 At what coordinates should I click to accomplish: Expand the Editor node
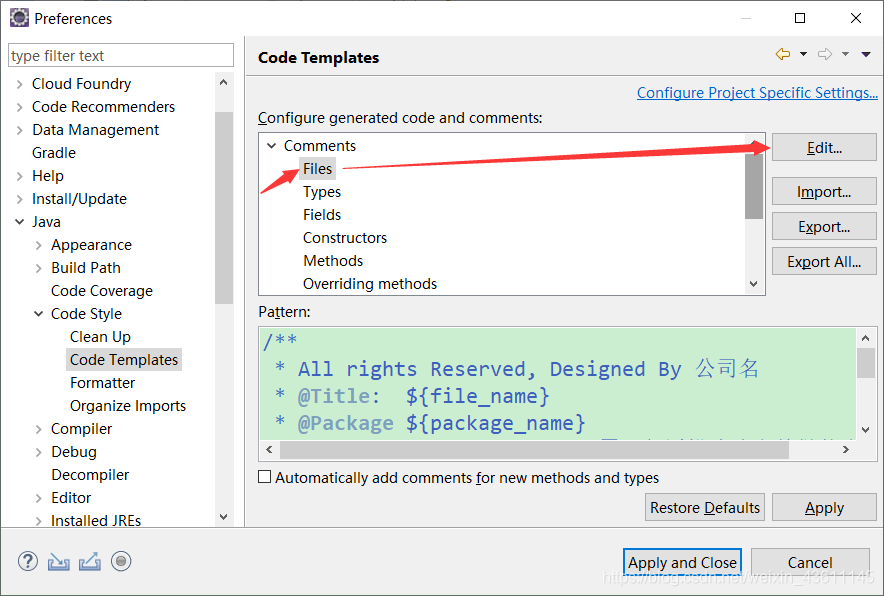click(38, 498)
